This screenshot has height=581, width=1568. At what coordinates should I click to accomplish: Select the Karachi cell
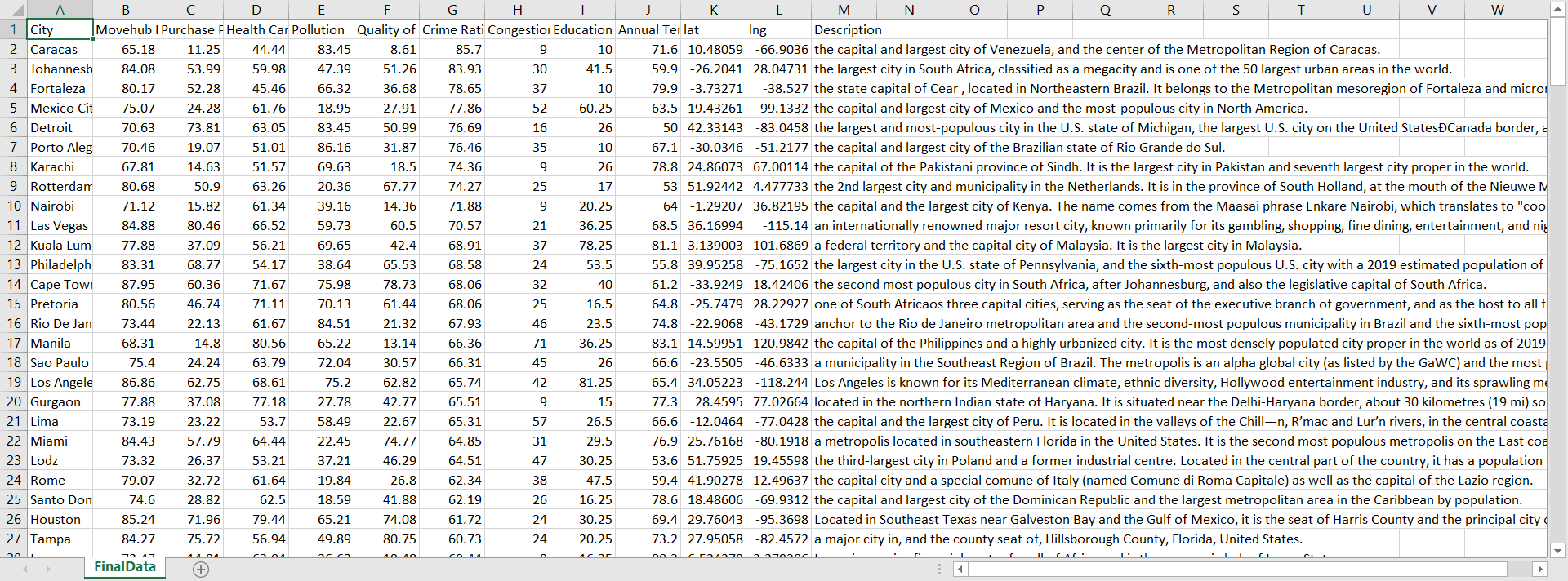60,166
